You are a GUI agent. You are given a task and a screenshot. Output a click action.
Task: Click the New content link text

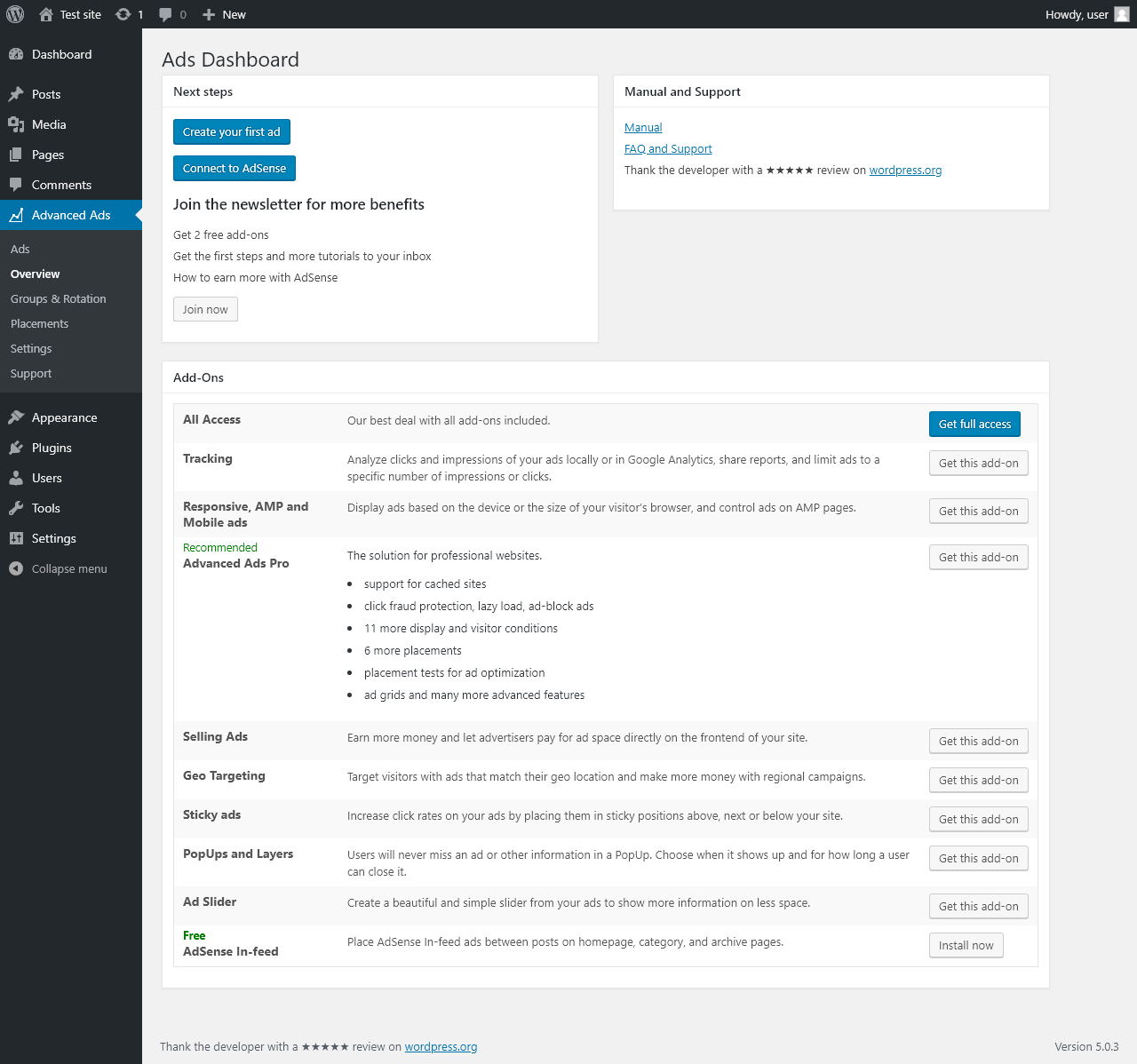pos(235,14)
